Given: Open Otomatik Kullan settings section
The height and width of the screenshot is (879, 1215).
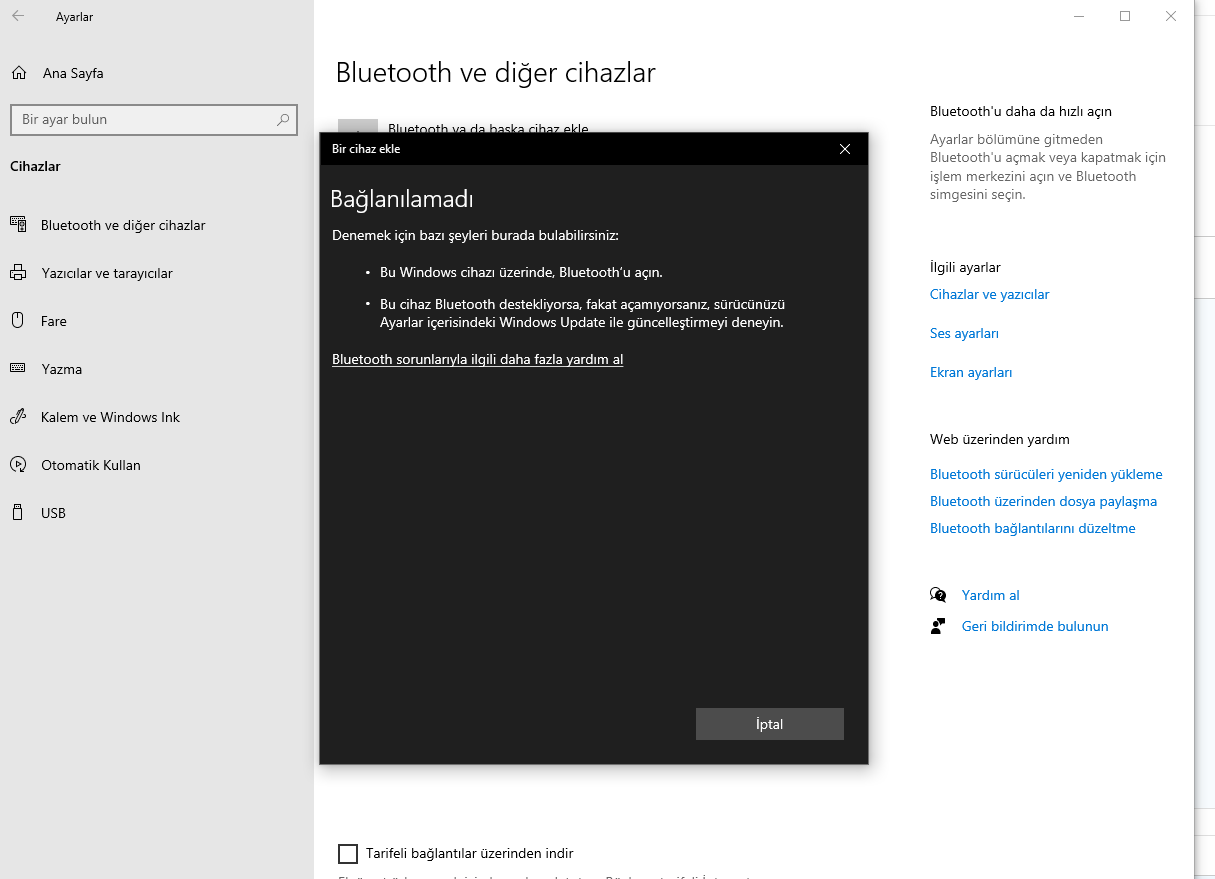Looking at the screenshot, I should (91, 465).
